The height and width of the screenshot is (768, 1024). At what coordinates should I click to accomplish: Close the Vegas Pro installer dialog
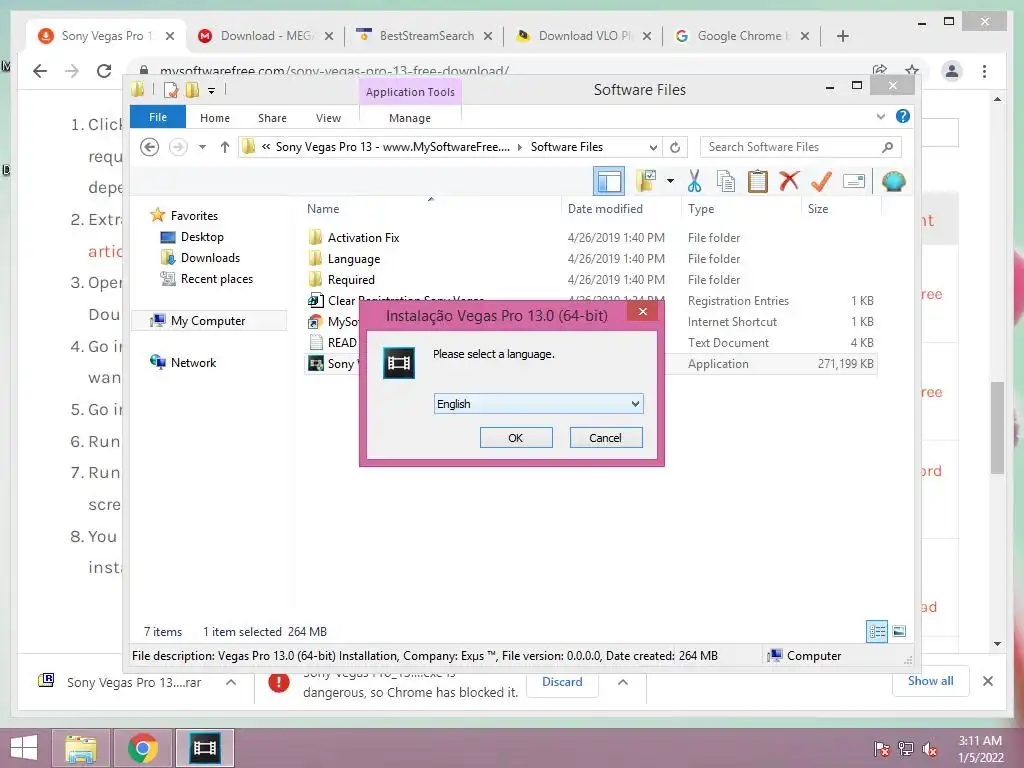tap(643, 312)
